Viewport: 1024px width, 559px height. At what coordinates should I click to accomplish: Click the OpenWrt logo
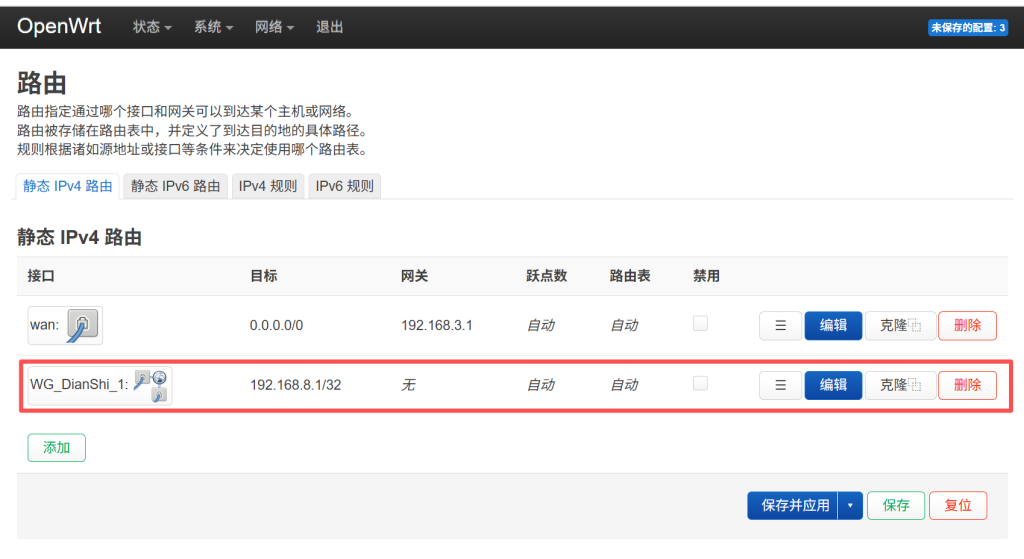59,27
